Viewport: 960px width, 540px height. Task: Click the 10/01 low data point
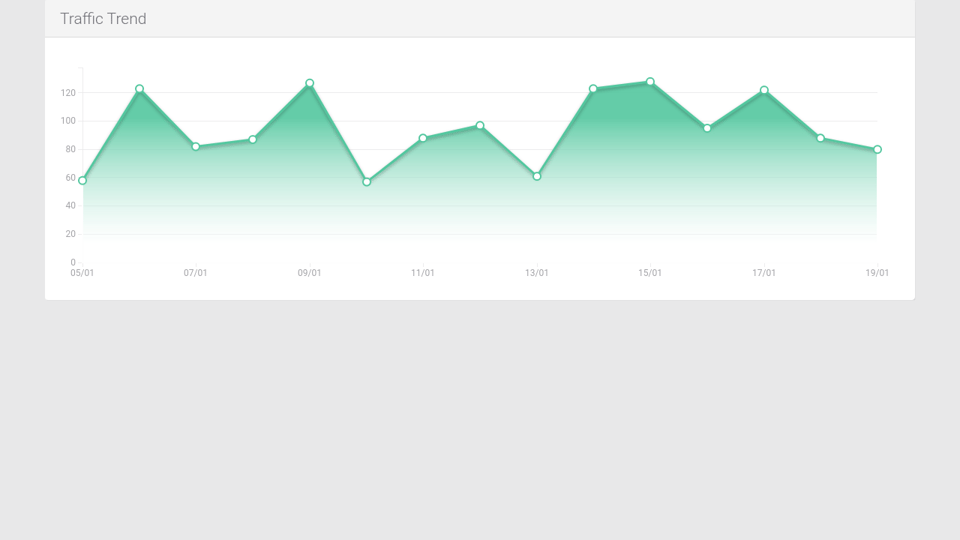tap(367, 182)
